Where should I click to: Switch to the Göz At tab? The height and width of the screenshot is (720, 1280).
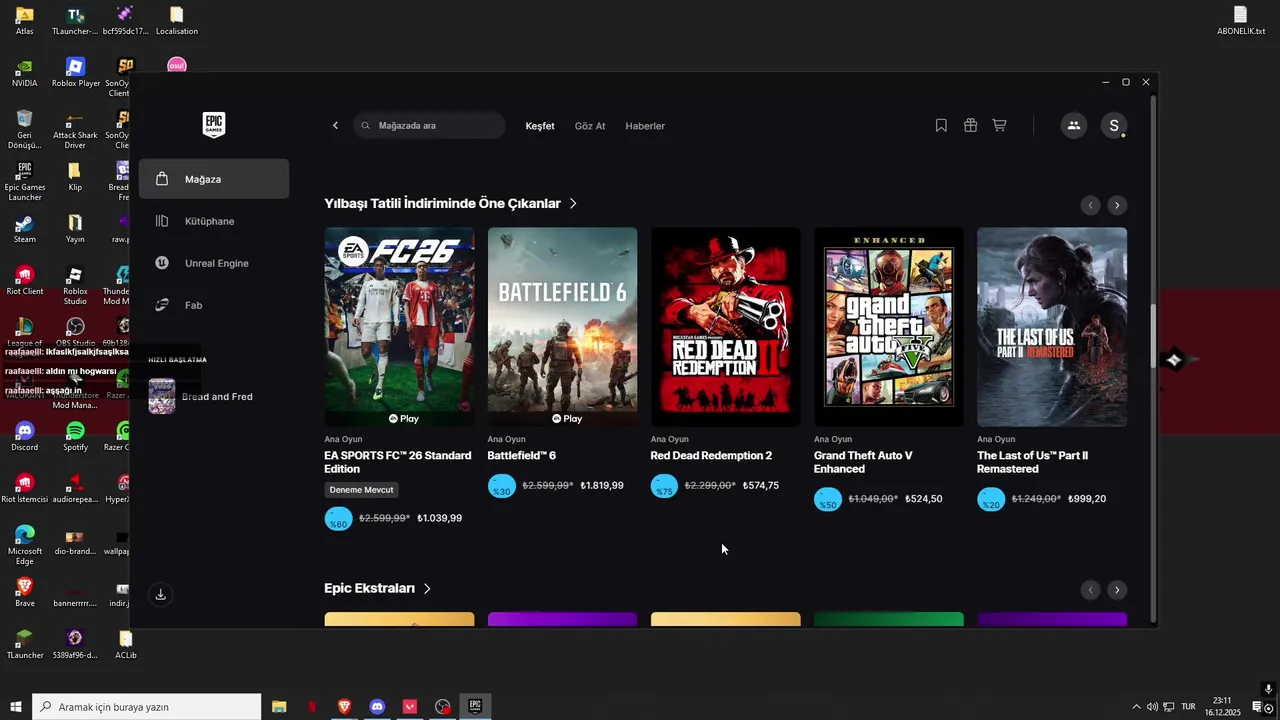coord(590,126)
